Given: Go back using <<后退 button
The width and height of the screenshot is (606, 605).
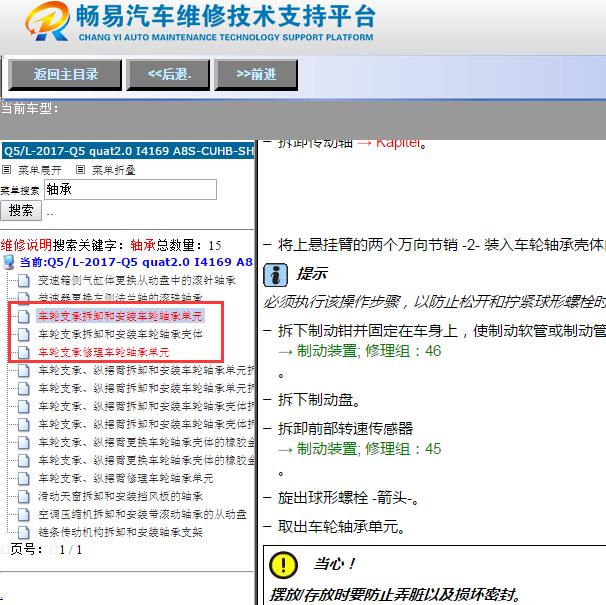Looking at the screenshot, I should (169, 75).
